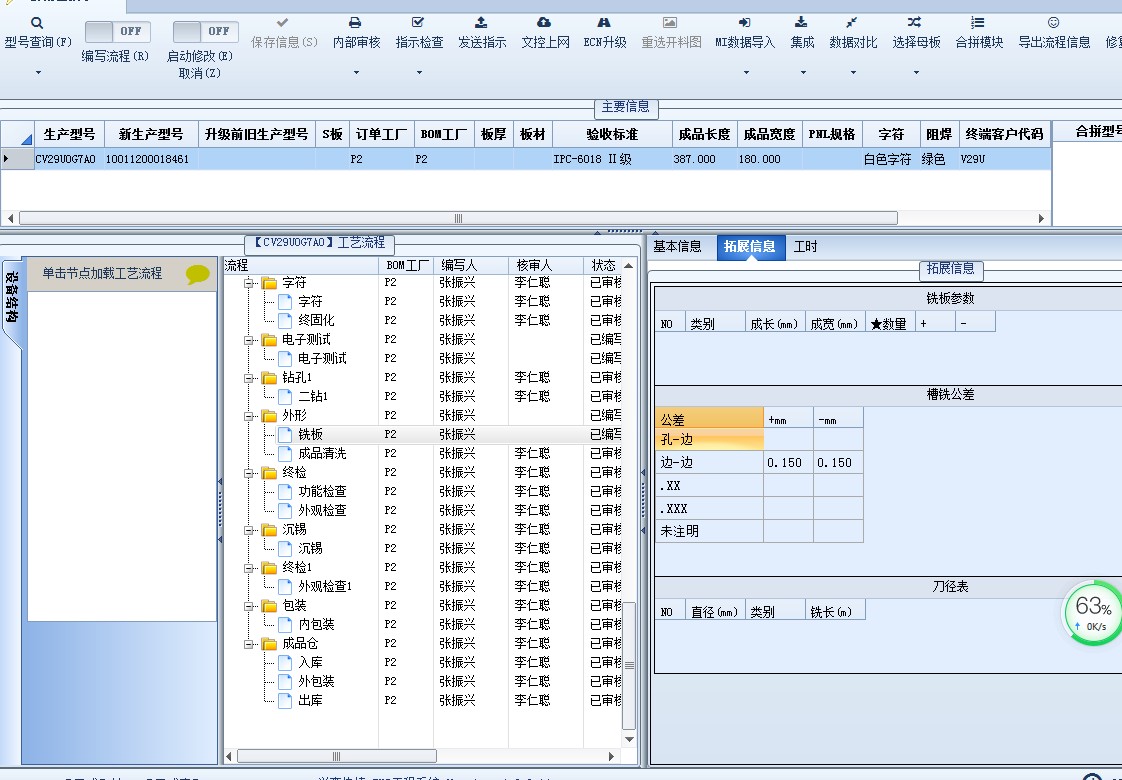Image resolution: width=1122 pixels, height=780 pixels.
Task: Click the 63% network speed indicator
Action: coord(1092,613)
